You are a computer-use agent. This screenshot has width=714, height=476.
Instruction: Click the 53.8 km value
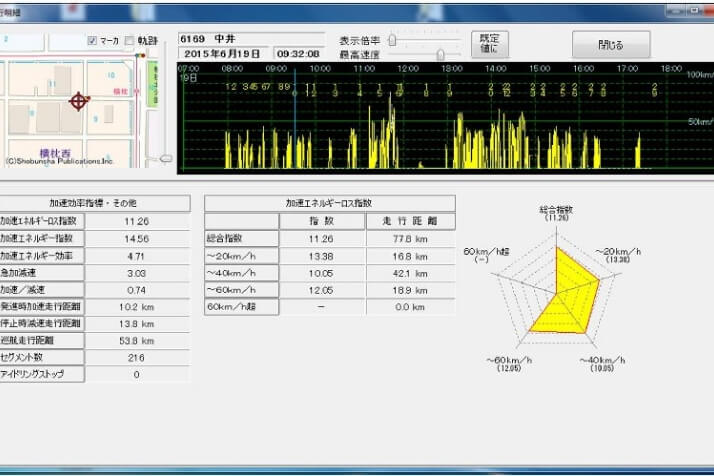(x=137, y=341)
